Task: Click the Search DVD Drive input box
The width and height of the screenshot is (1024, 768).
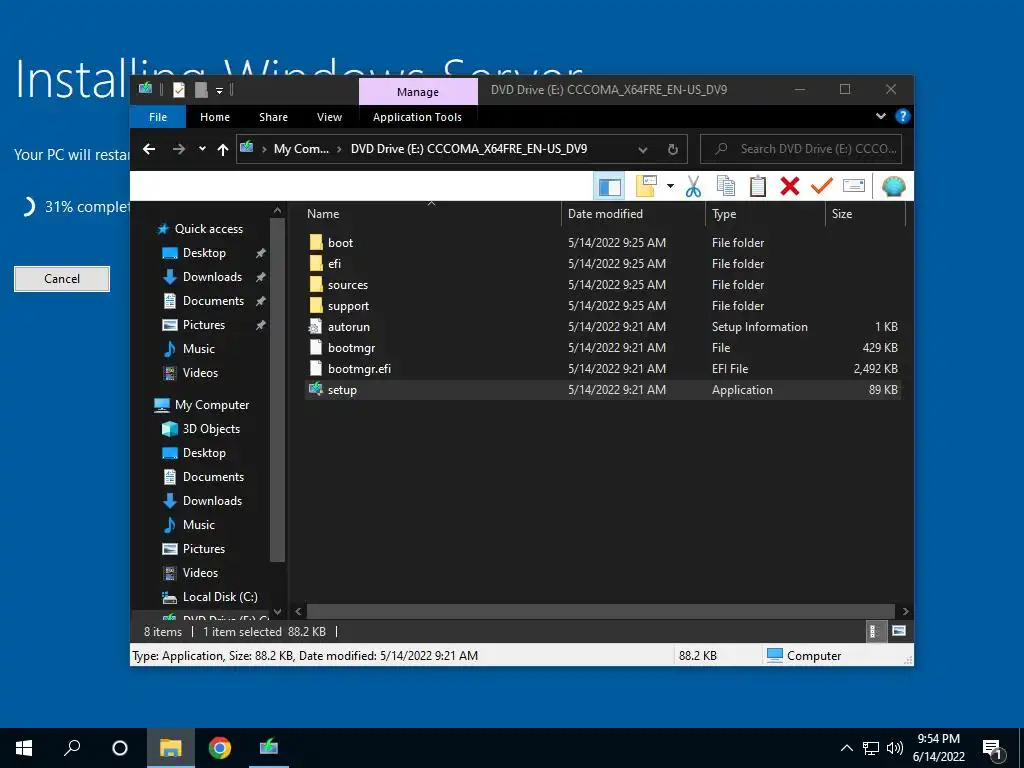Action: (x=801, y=149)
